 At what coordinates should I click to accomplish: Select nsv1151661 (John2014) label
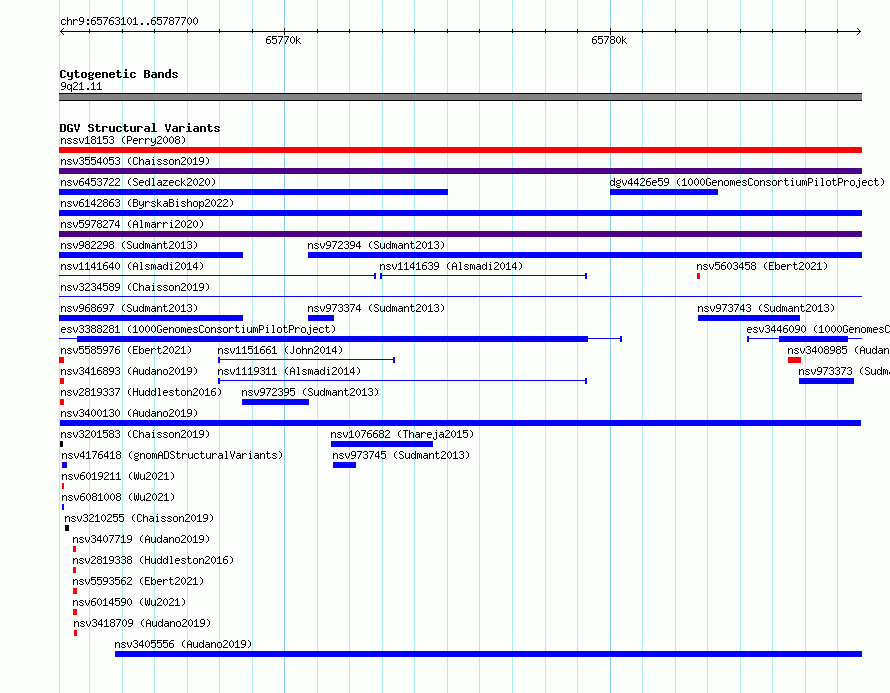pyautogui.click(x=280, y=350)
